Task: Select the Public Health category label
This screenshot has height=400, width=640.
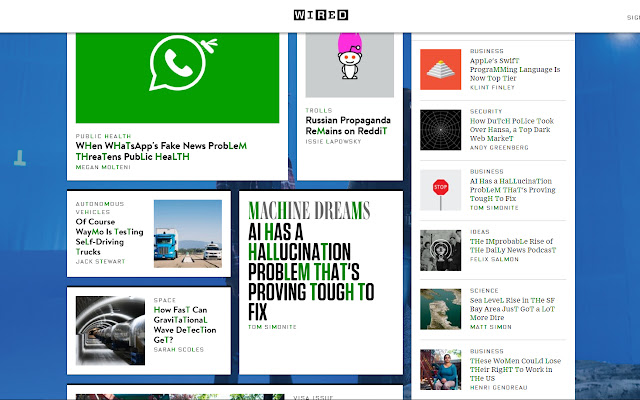Action: pos(104,136)
